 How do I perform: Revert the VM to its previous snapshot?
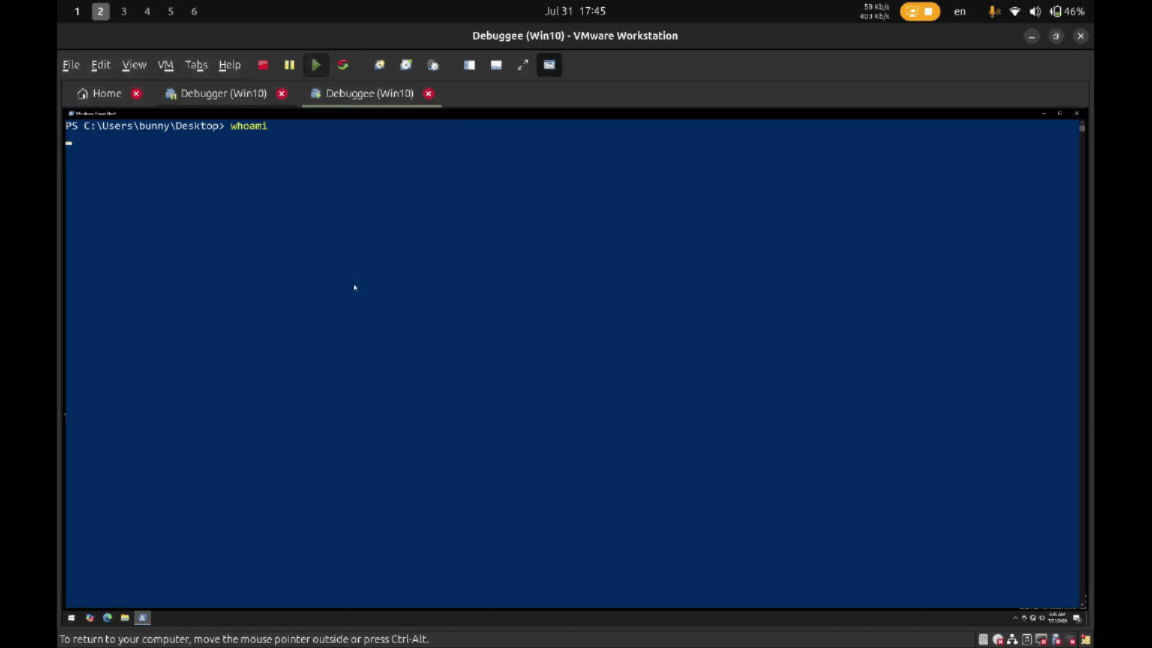click(406, 65)
